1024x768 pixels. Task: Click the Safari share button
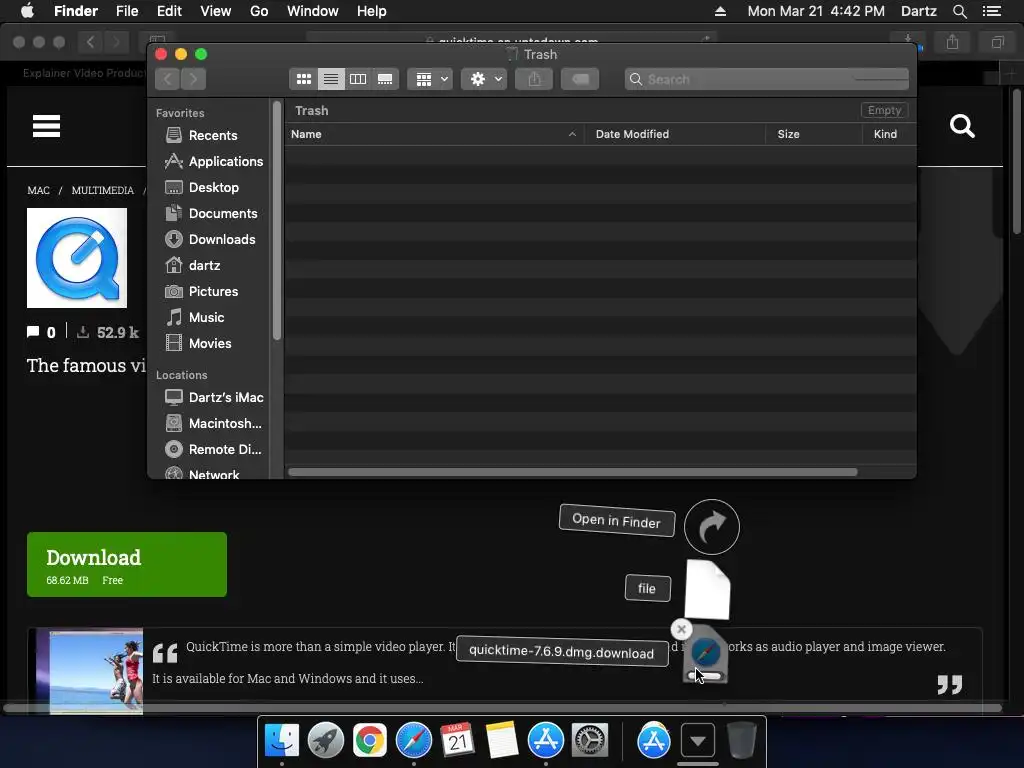(953, 42)
